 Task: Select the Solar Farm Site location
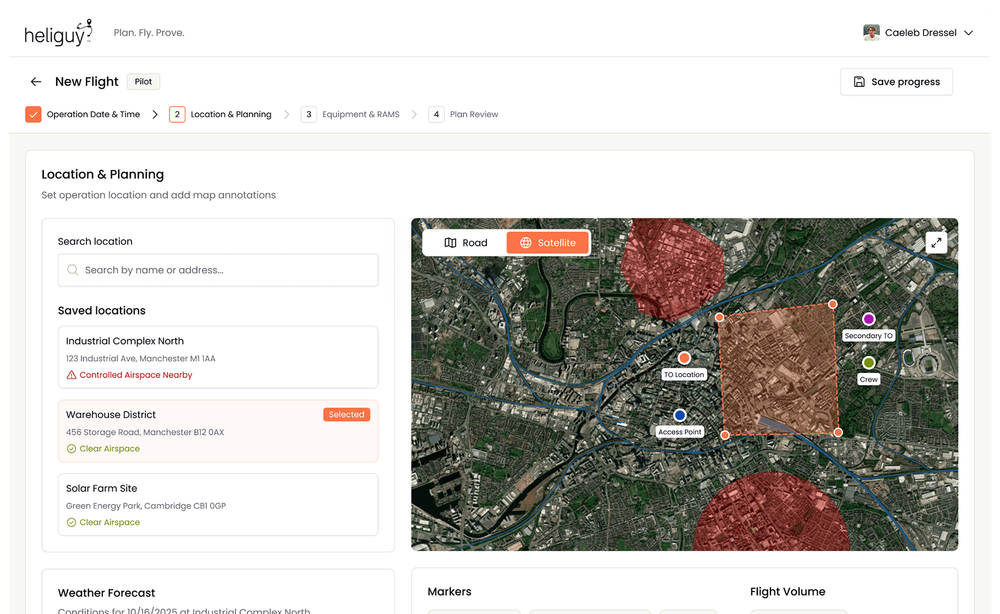[x=218, y=505]
